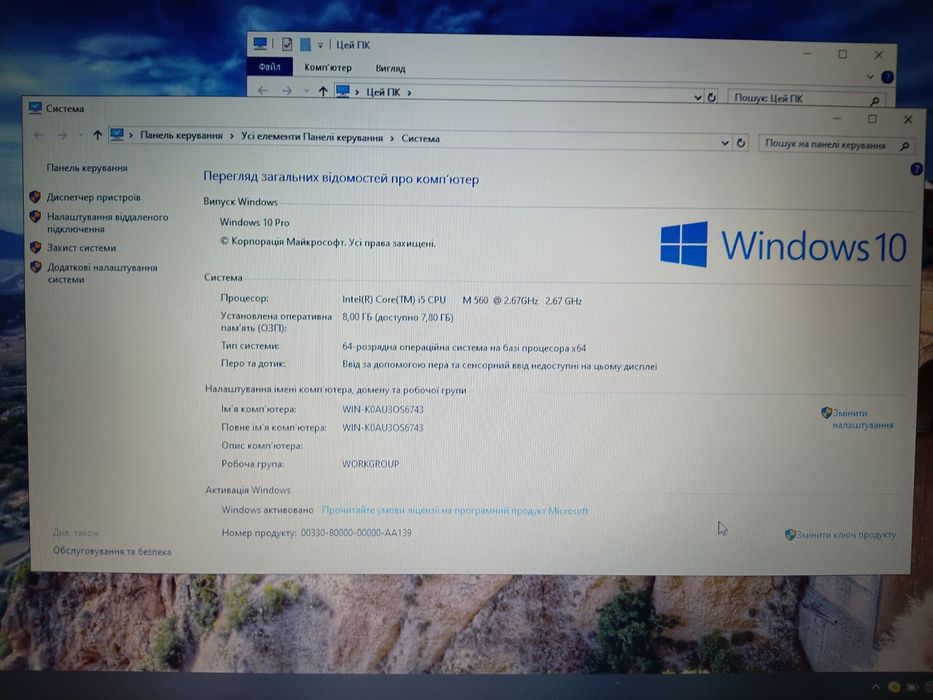Image resolution: width=933 pixels, height=700 pixels.
Task: Open help icon in Цей ПК window
Action: coord(887,77)
